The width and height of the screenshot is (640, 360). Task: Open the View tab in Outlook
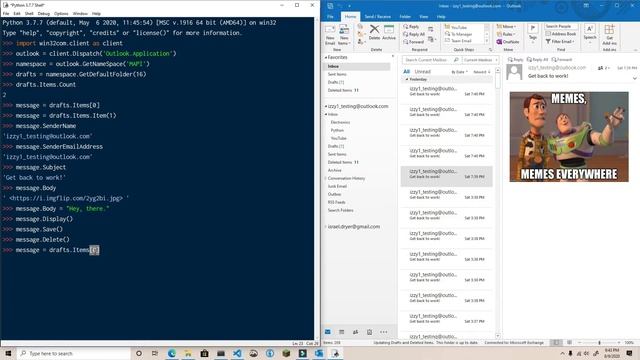[424, 17]
